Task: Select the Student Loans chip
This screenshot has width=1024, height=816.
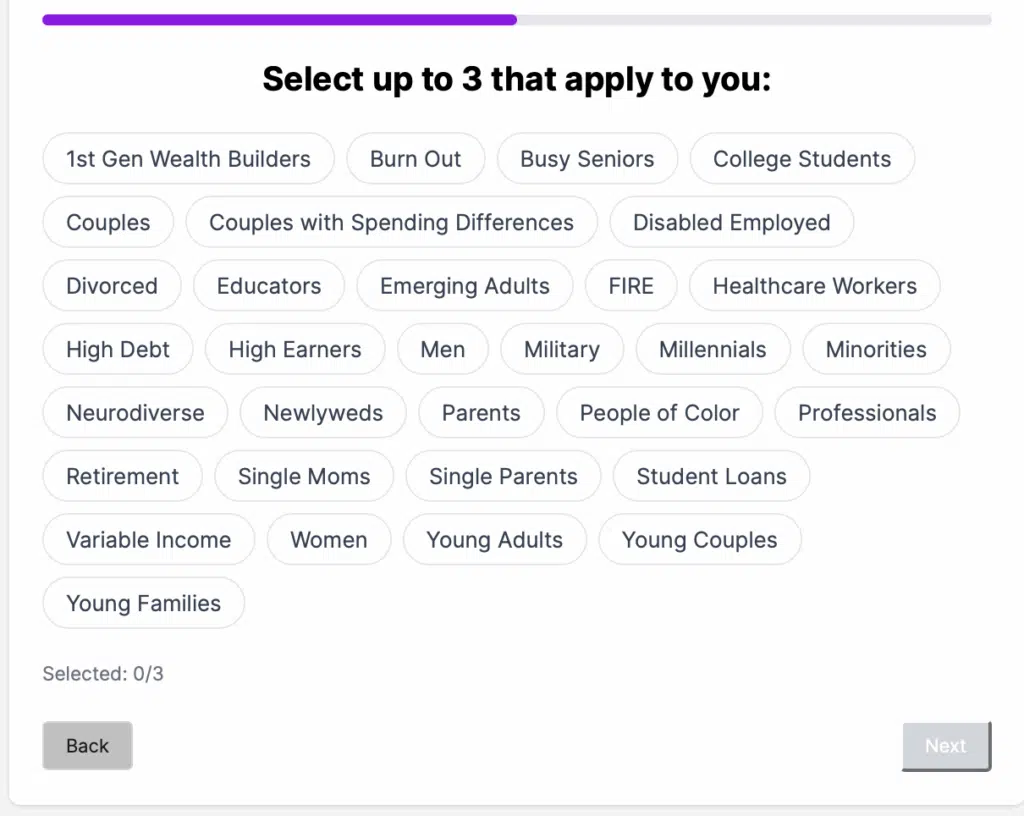Action: tap(711, 476)
